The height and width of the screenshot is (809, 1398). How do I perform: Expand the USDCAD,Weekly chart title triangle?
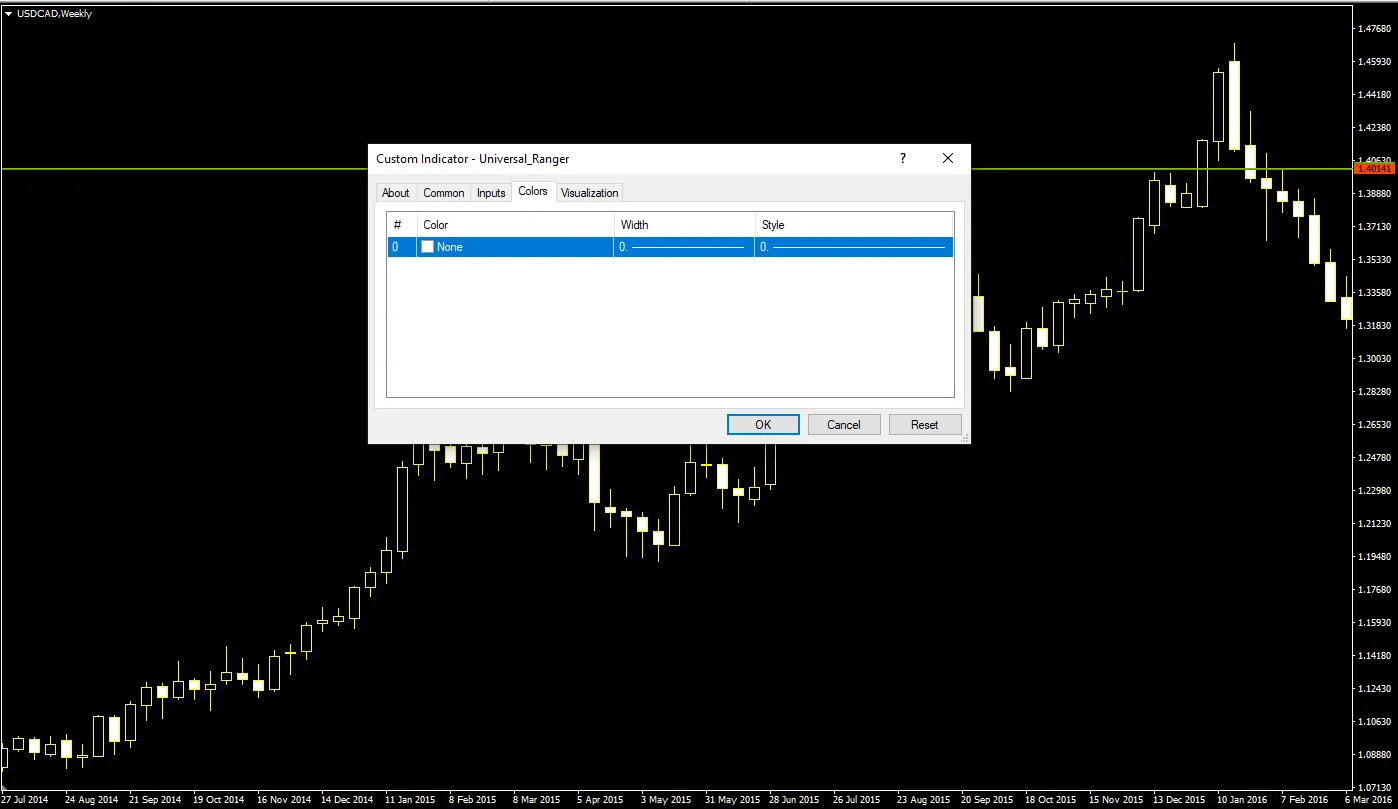point(8,14)
